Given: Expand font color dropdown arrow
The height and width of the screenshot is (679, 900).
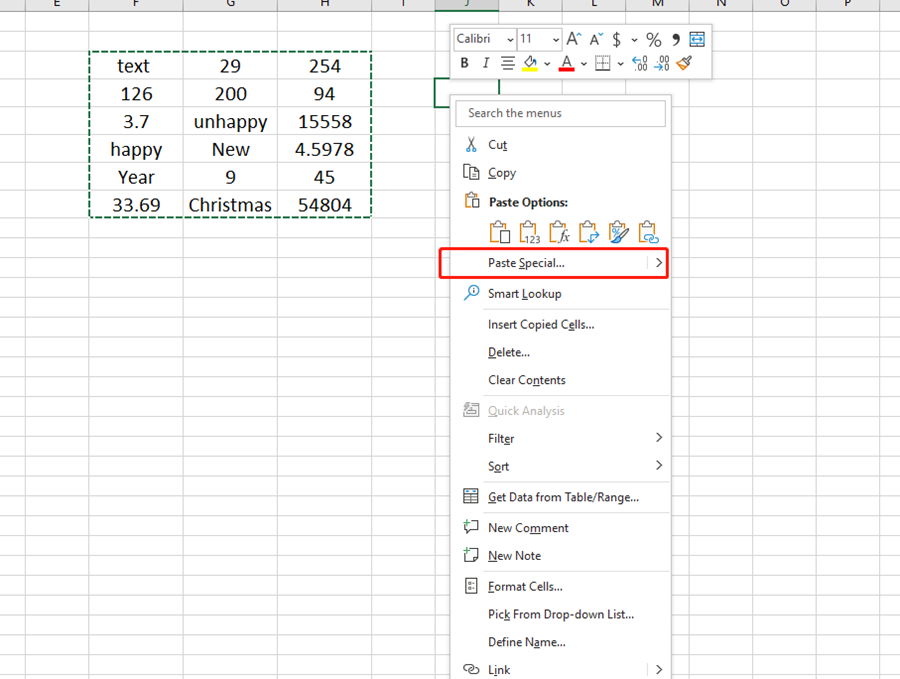Looking at the screenshot, I should [x=584, y=63].
